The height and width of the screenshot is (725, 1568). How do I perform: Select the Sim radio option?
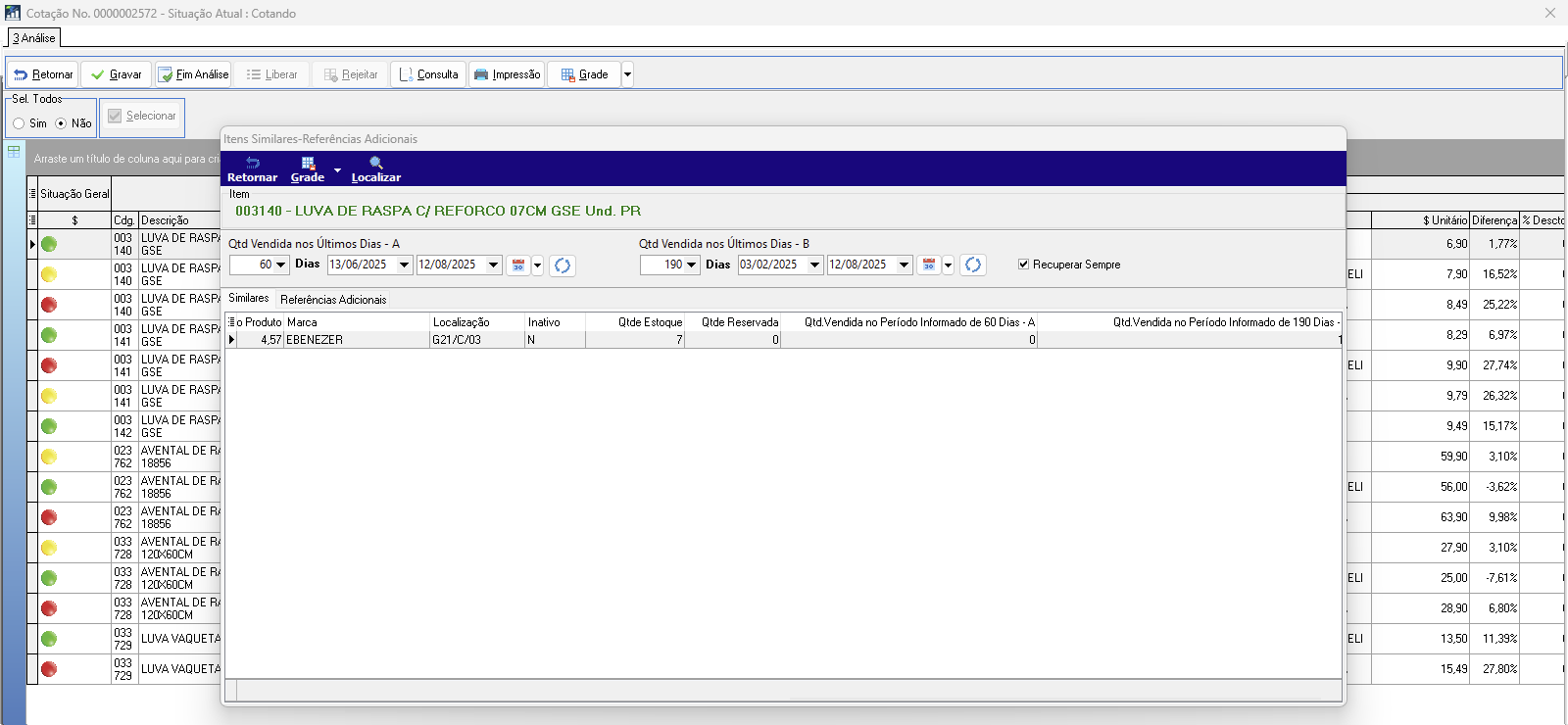click(19, 123)
